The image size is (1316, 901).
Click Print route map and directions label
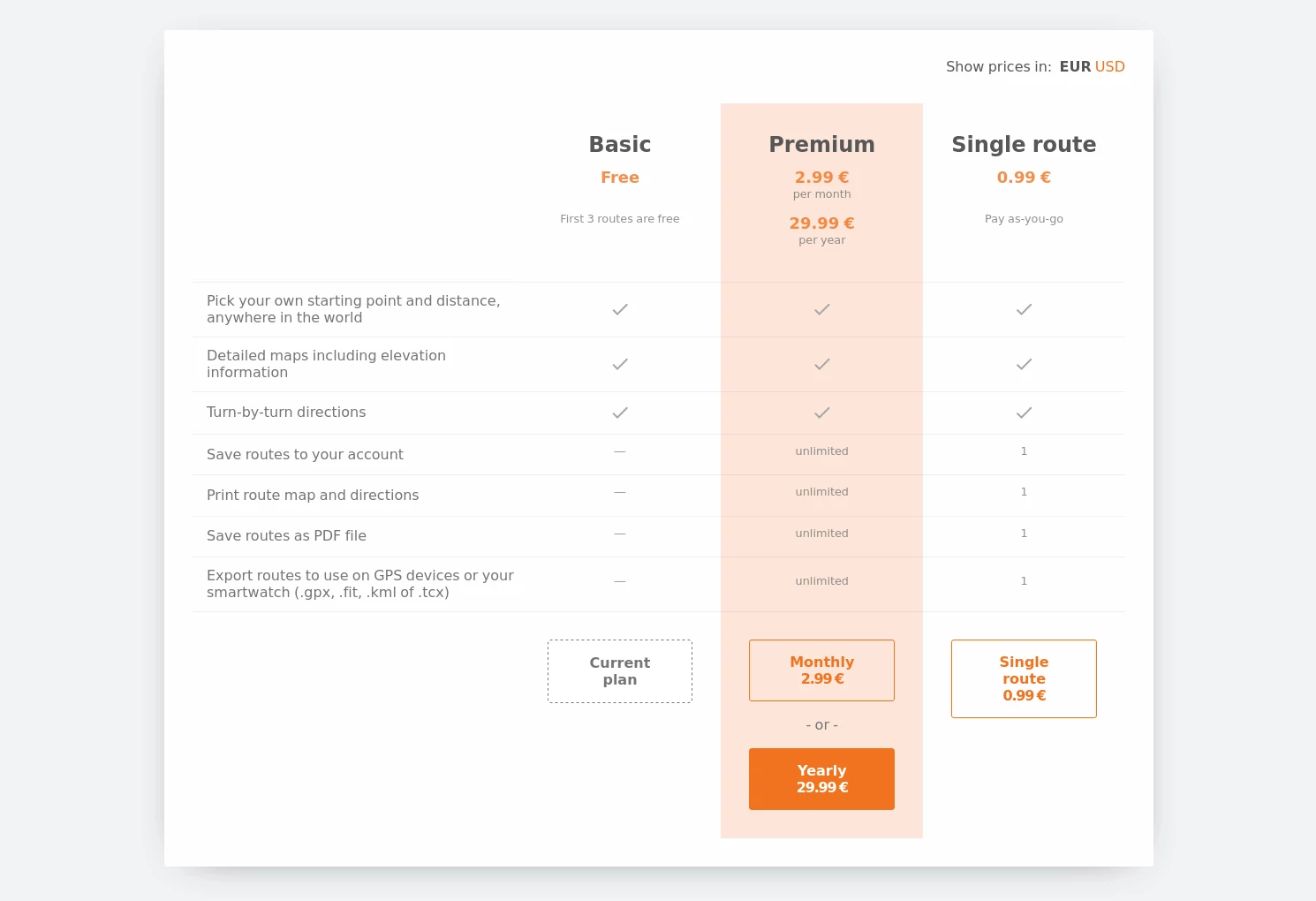click(313, 496)
